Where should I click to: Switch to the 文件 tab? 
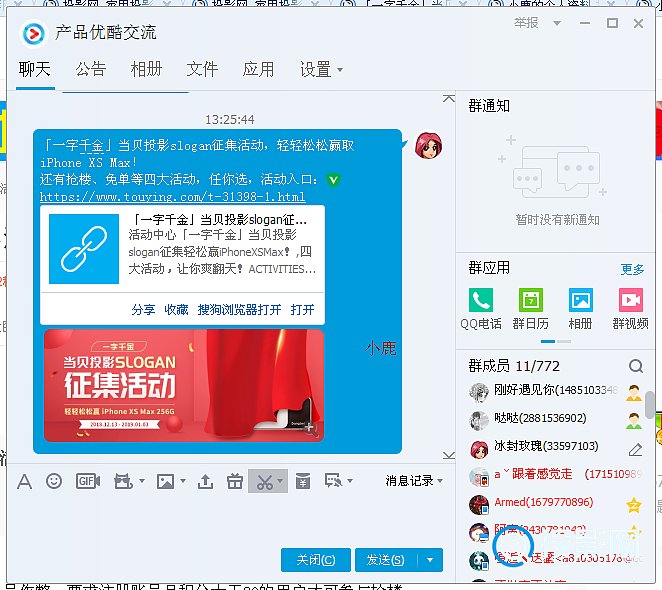(x=202, y=69)
